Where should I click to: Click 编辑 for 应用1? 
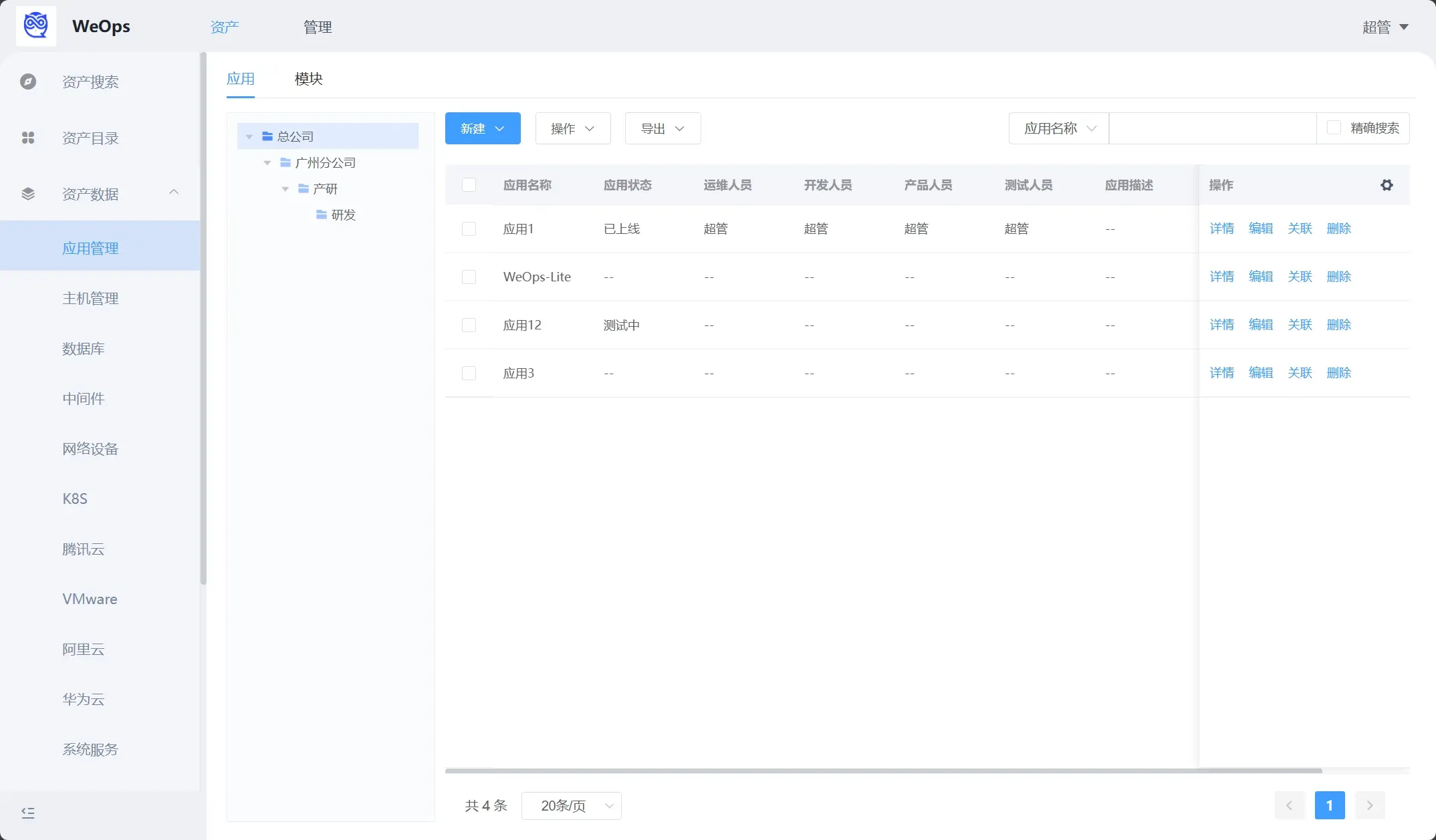[x=1261, y=229]
